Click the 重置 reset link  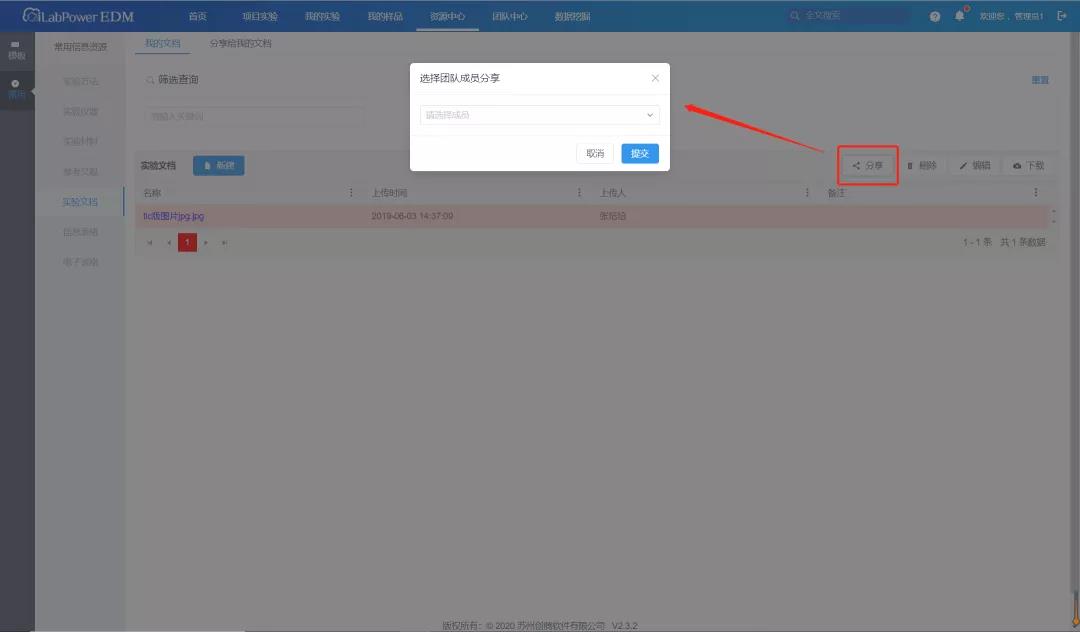click(x=1040, y=80)
